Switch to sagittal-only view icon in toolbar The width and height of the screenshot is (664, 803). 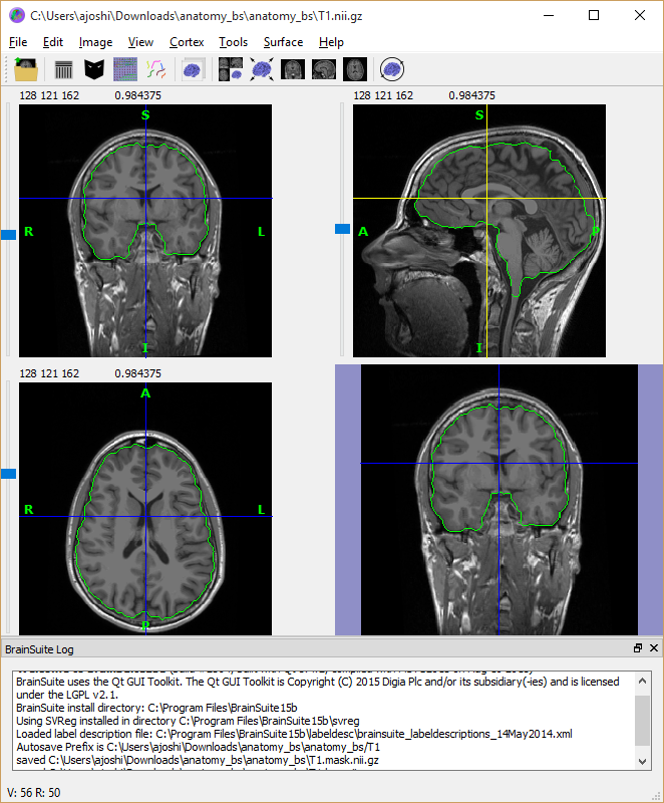tap(323, 70)
